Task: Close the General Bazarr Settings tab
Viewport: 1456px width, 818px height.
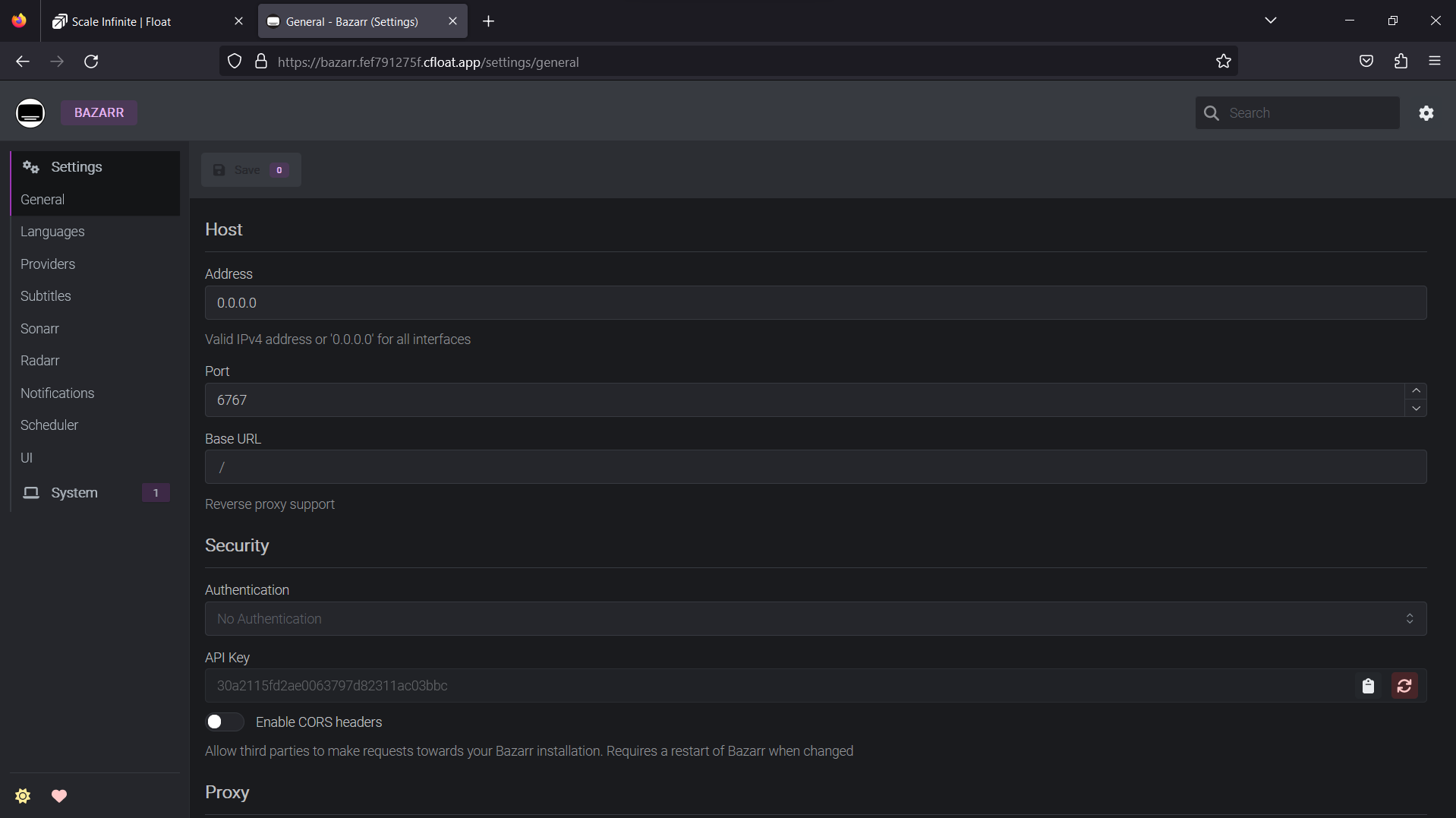Action: [x=452, y=21]
